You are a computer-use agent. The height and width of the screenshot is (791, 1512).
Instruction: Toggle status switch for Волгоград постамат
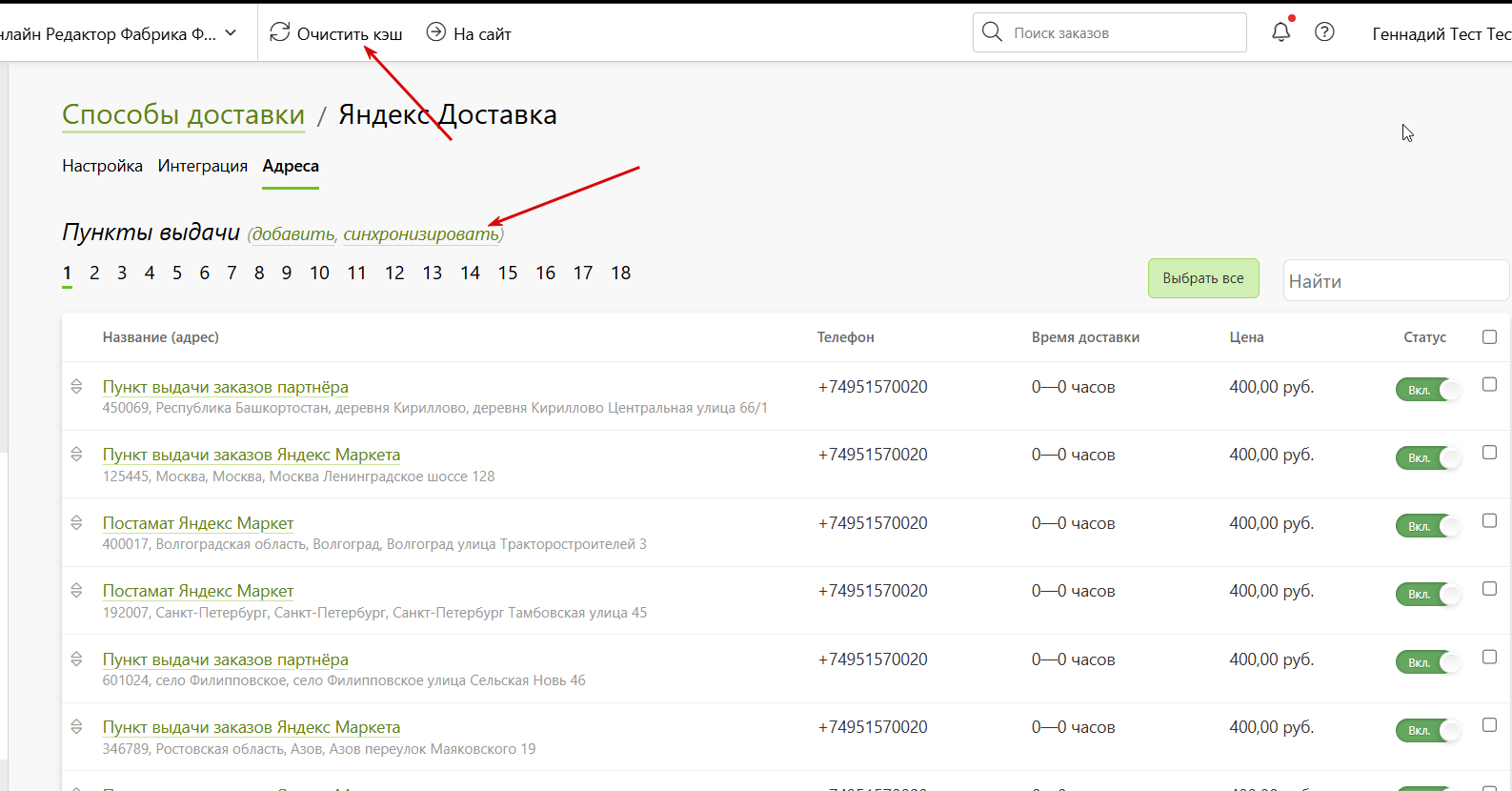click(1428, 526)
